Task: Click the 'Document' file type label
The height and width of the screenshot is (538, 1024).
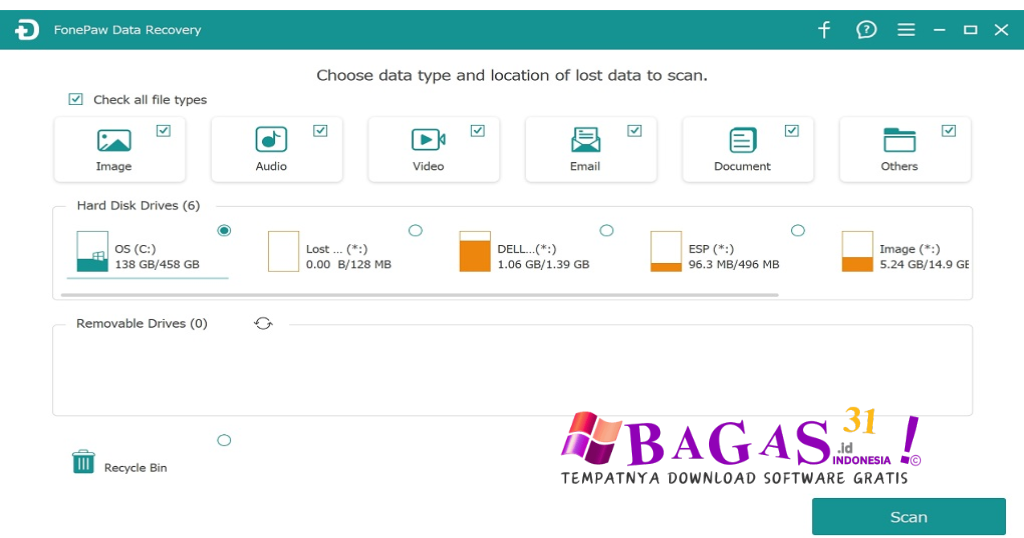Action: click(743, 166)
